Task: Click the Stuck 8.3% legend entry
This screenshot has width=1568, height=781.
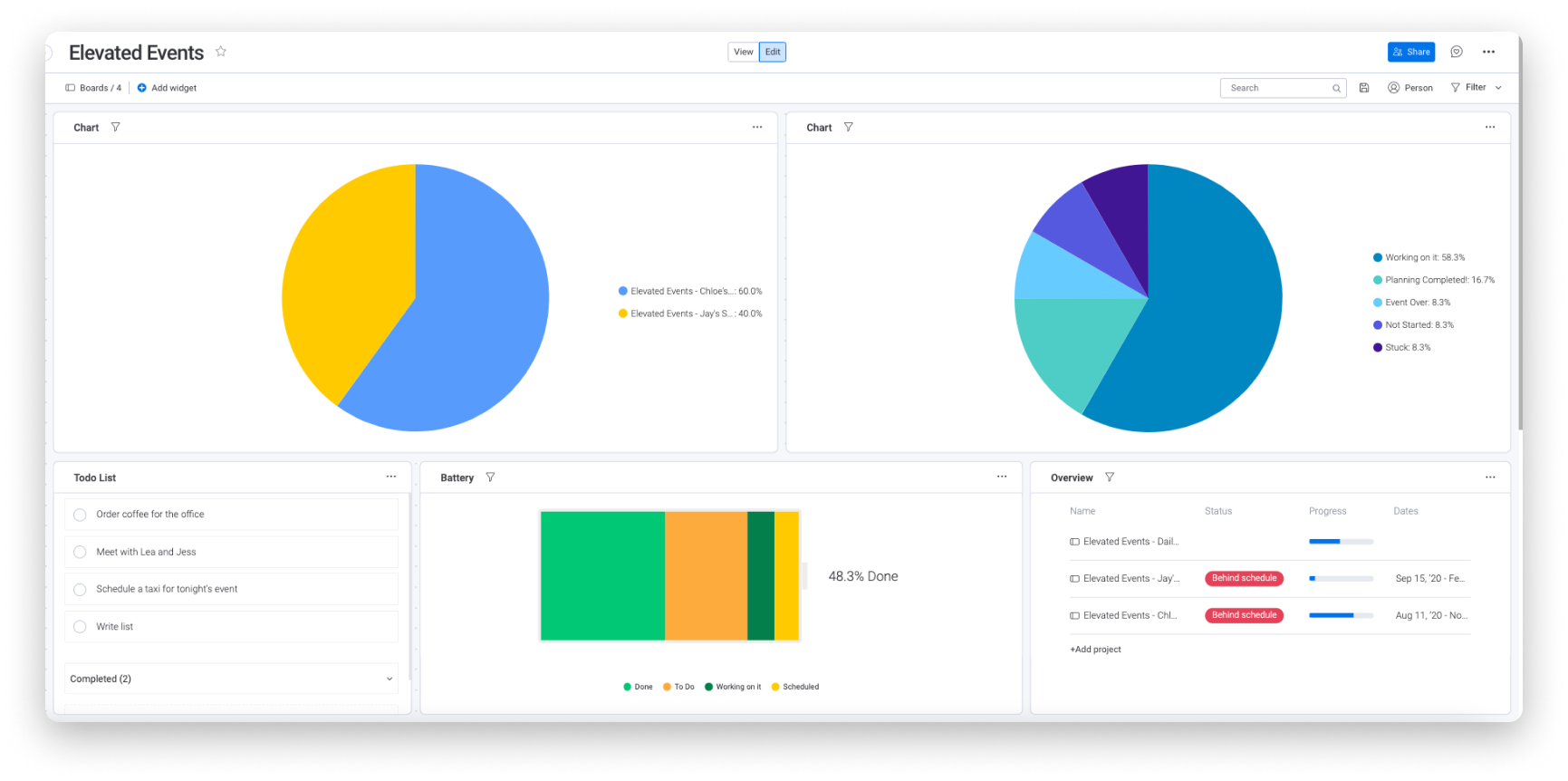Action: 1402,347
